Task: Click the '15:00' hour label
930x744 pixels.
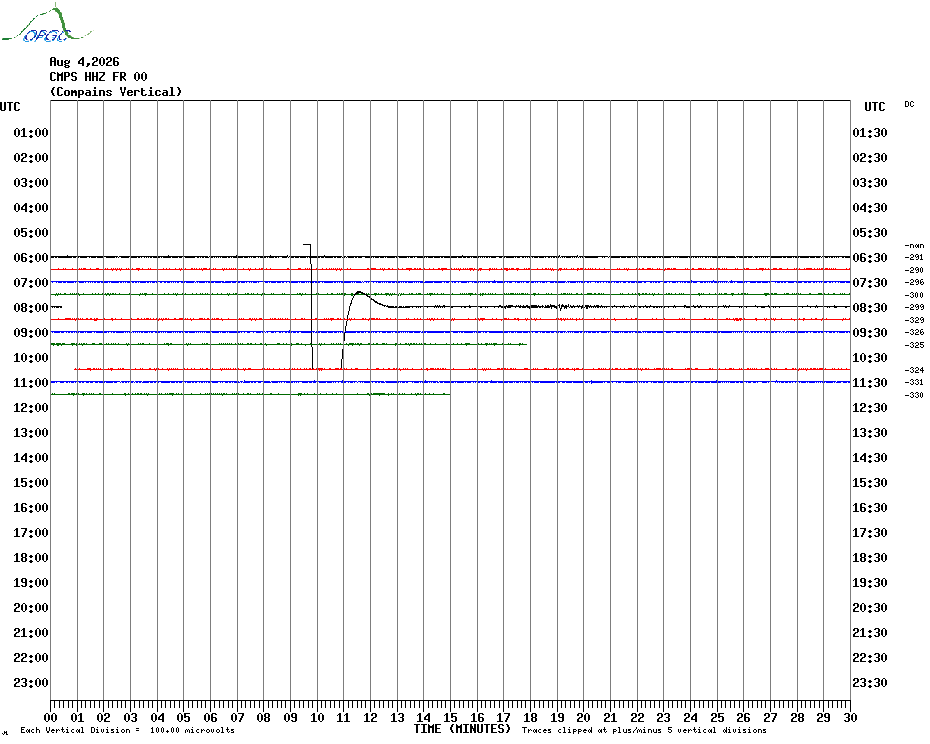Action: click(31, 482)
